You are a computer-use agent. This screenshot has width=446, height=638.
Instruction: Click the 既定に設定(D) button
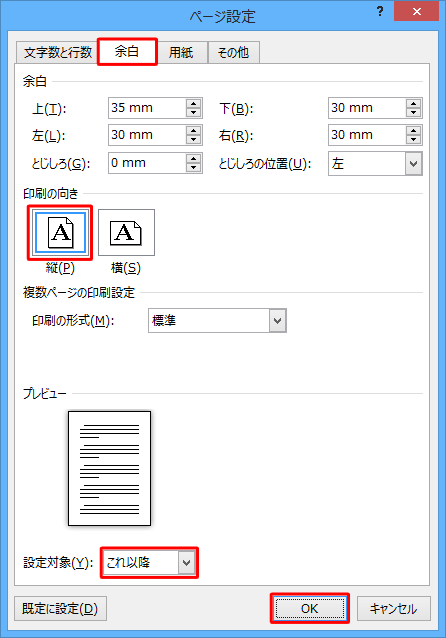[x=60, y=609]
